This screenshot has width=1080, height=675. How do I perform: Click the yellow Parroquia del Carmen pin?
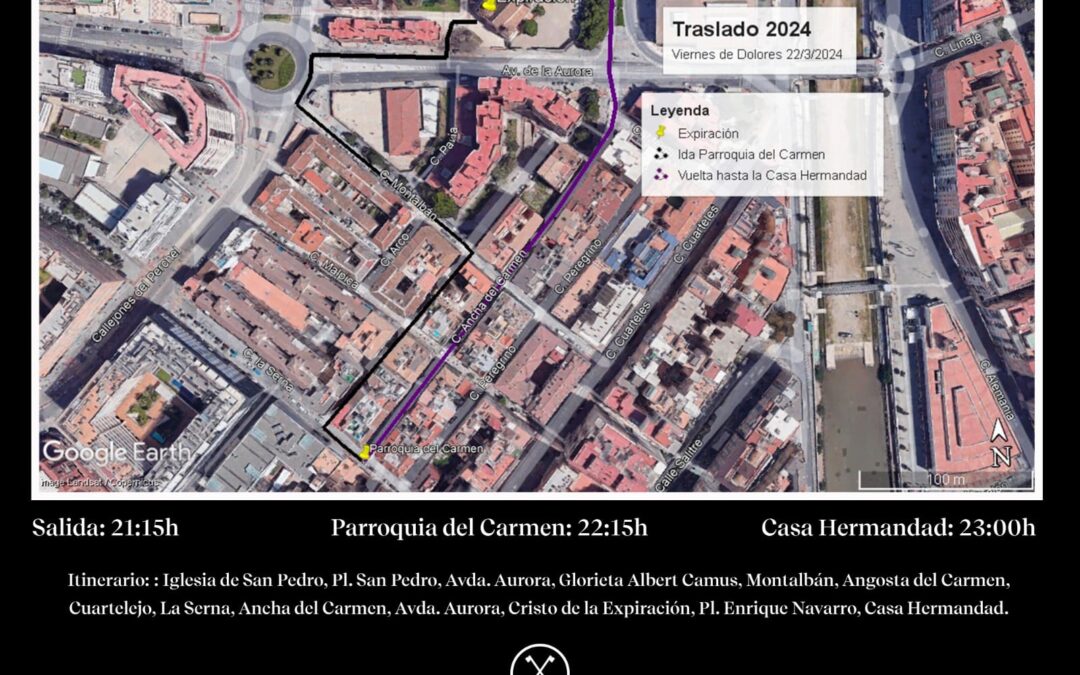pyautogui.click(x=364, y=453)
